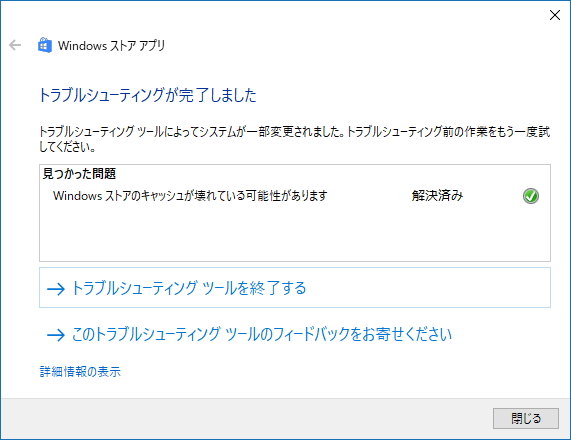Open the 詳細情報の表示 link
This screenshot has height=440, width=571.
coord(80,372)
